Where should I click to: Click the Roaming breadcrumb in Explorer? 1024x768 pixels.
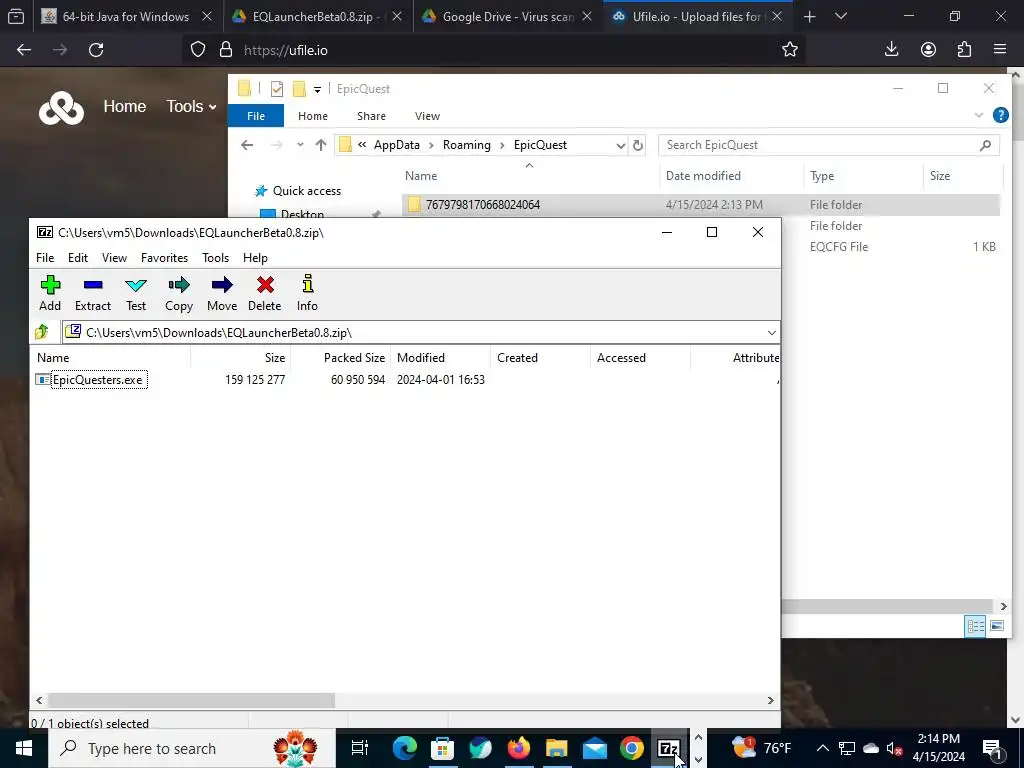click(466, 145)
